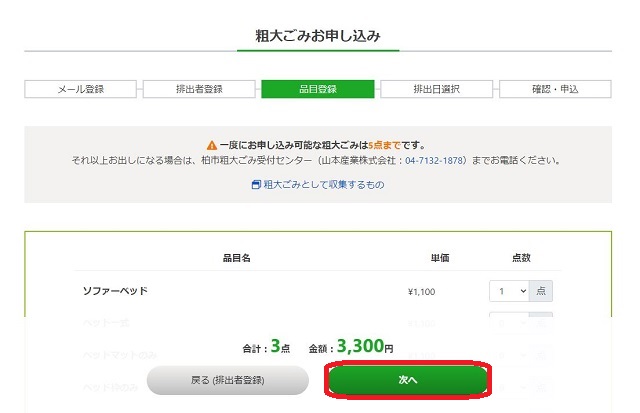Image resolution: width=640 pixels, height=413 pixels.
Task: Click the ソファーベッド item name
Action: [115, 291]
